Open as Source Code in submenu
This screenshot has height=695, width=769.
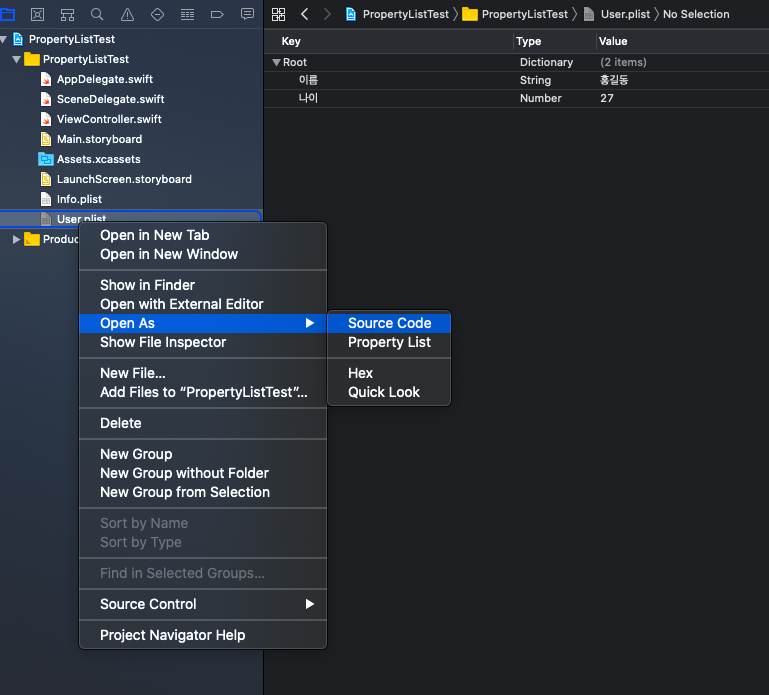click(389, 323)
